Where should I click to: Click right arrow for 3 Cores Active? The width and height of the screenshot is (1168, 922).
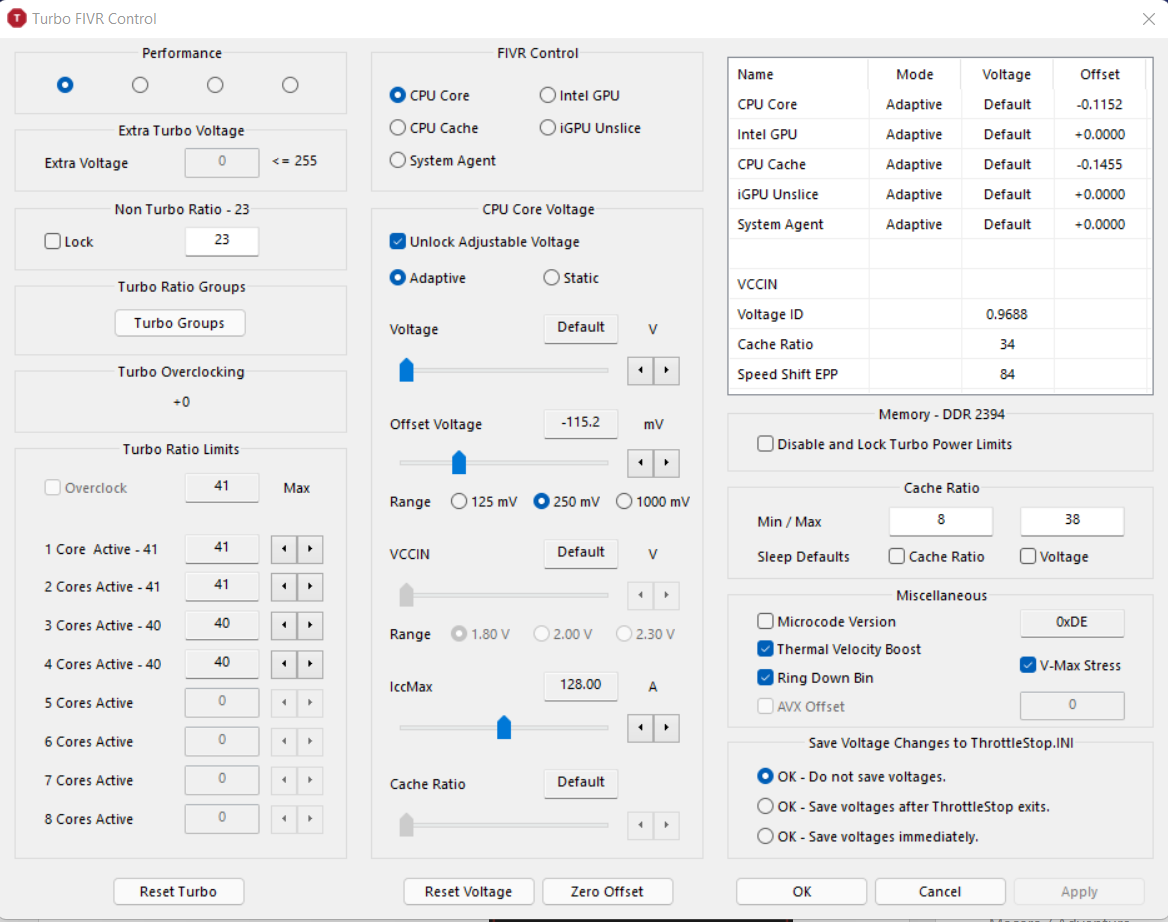tap(310, 626)
